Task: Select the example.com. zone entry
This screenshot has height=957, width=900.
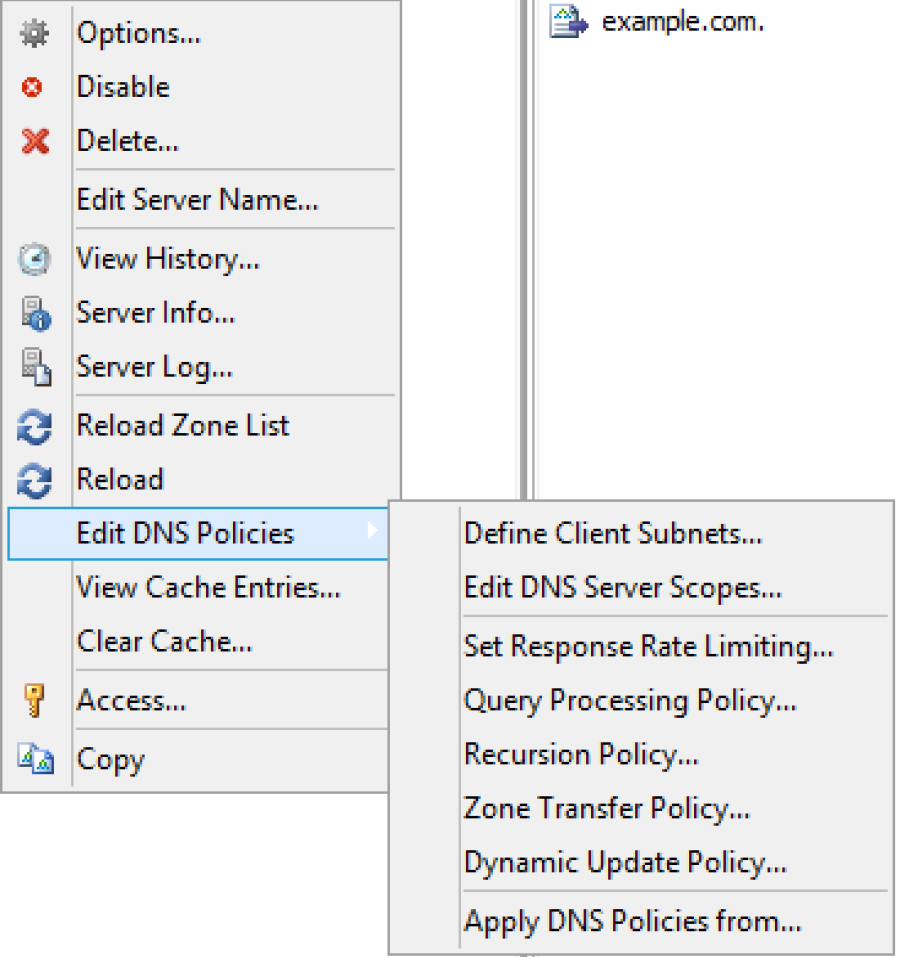Action: pyautogui.click(x=682, y=22)
